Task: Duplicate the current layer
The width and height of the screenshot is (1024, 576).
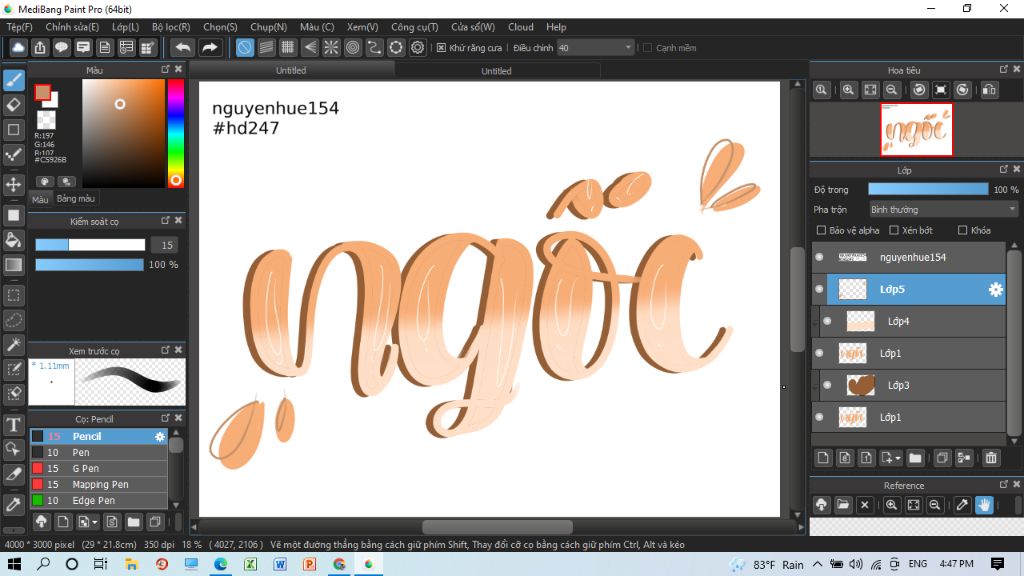Action: pos(942,458)
